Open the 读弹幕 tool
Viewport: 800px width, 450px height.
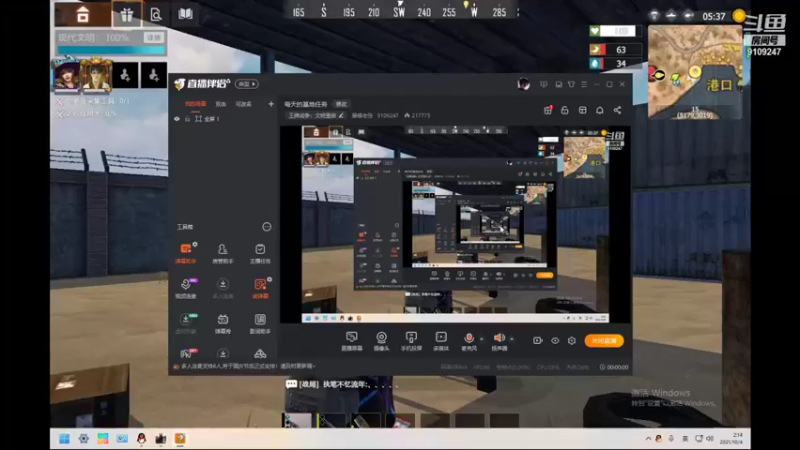260,288
